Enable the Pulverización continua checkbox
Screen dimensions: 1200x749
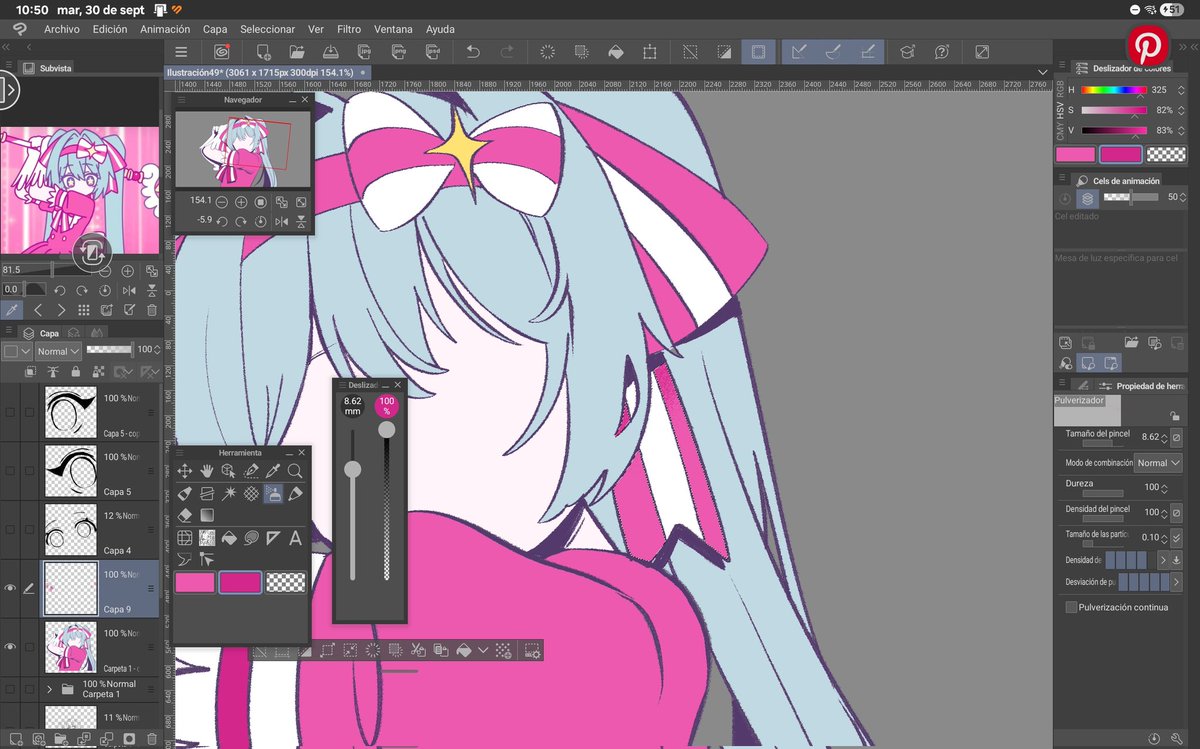(x=1071, y=607)
